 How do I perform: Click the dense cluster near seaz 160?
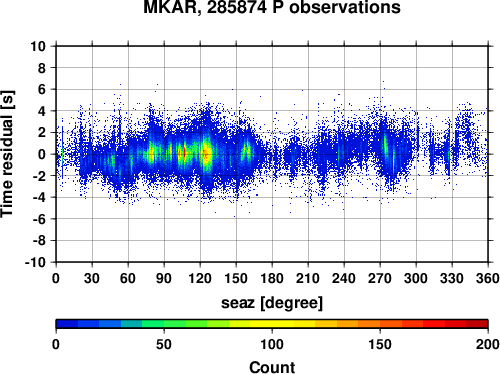pyautogui.click(x=248, y=149)
